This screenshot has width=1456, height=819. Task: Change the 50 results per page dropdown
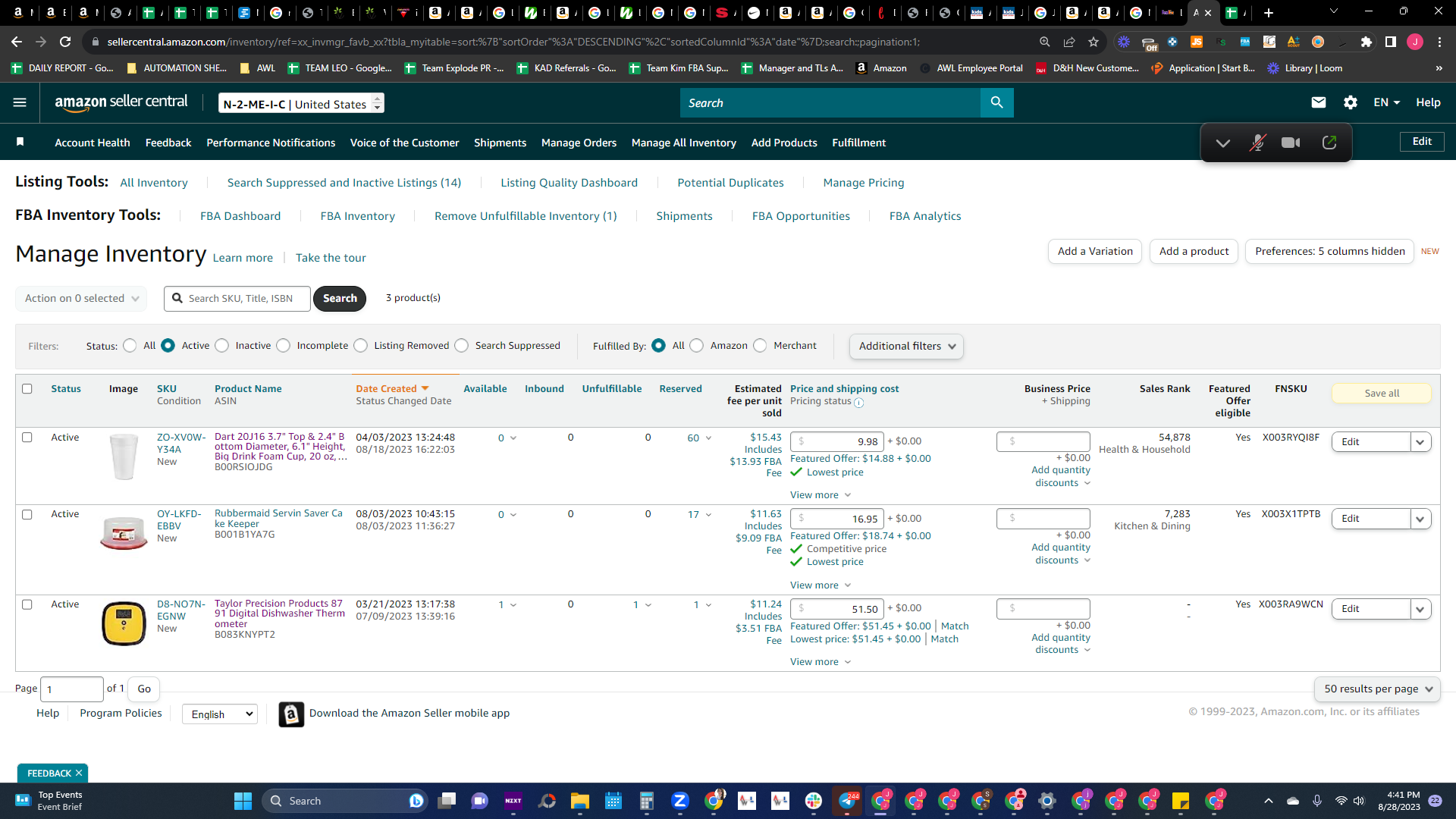pos(1377,689)
